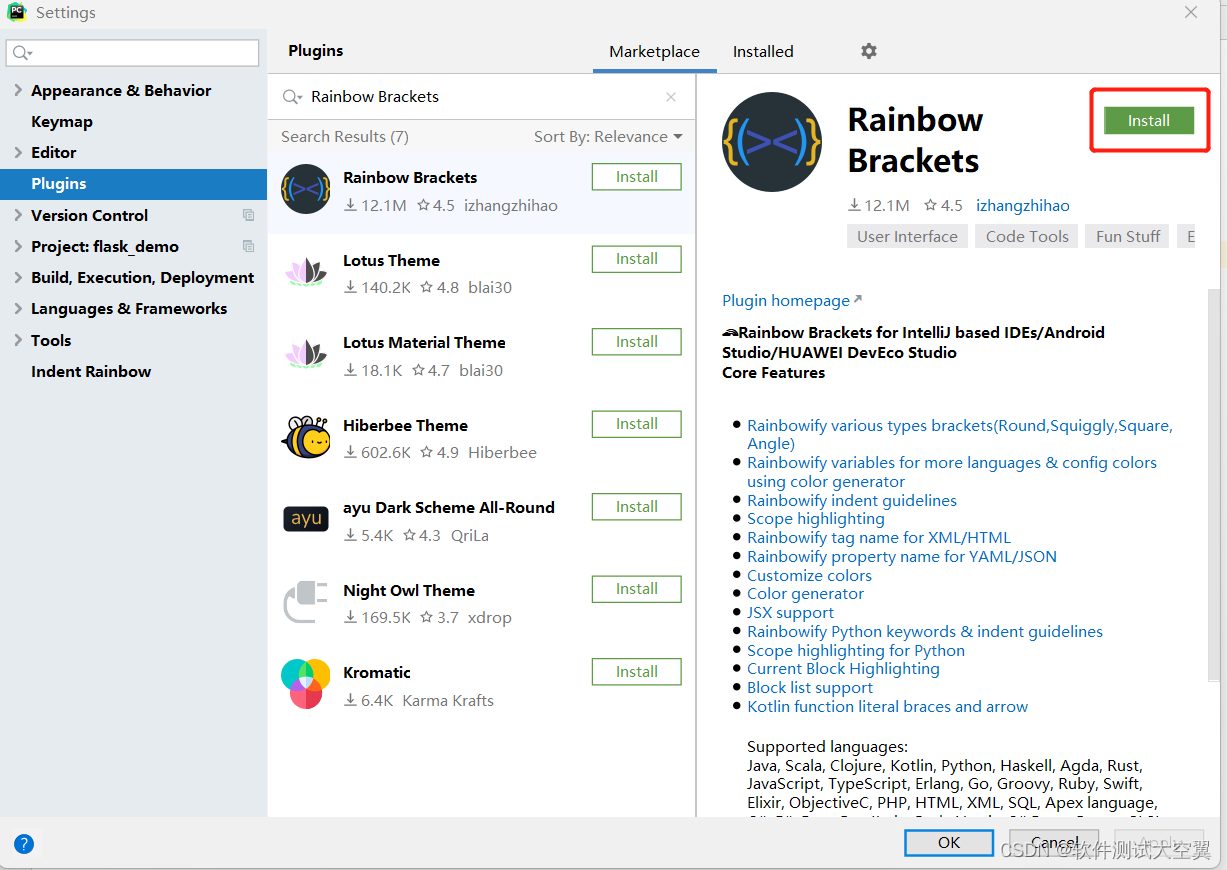Select the Night Owl Theme name text

(409, 590)
